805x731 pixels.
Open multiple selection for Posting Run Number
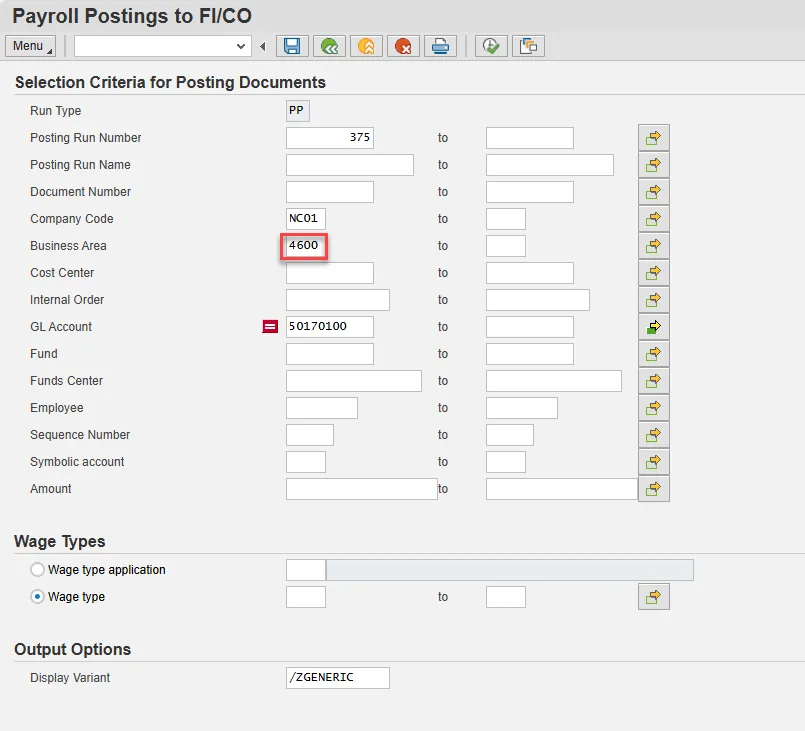[653, 138]
